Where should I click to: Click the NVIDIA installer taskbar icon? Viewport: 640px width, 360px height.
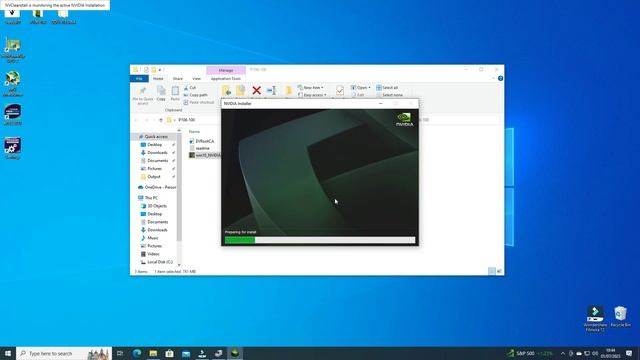point(235,353)
